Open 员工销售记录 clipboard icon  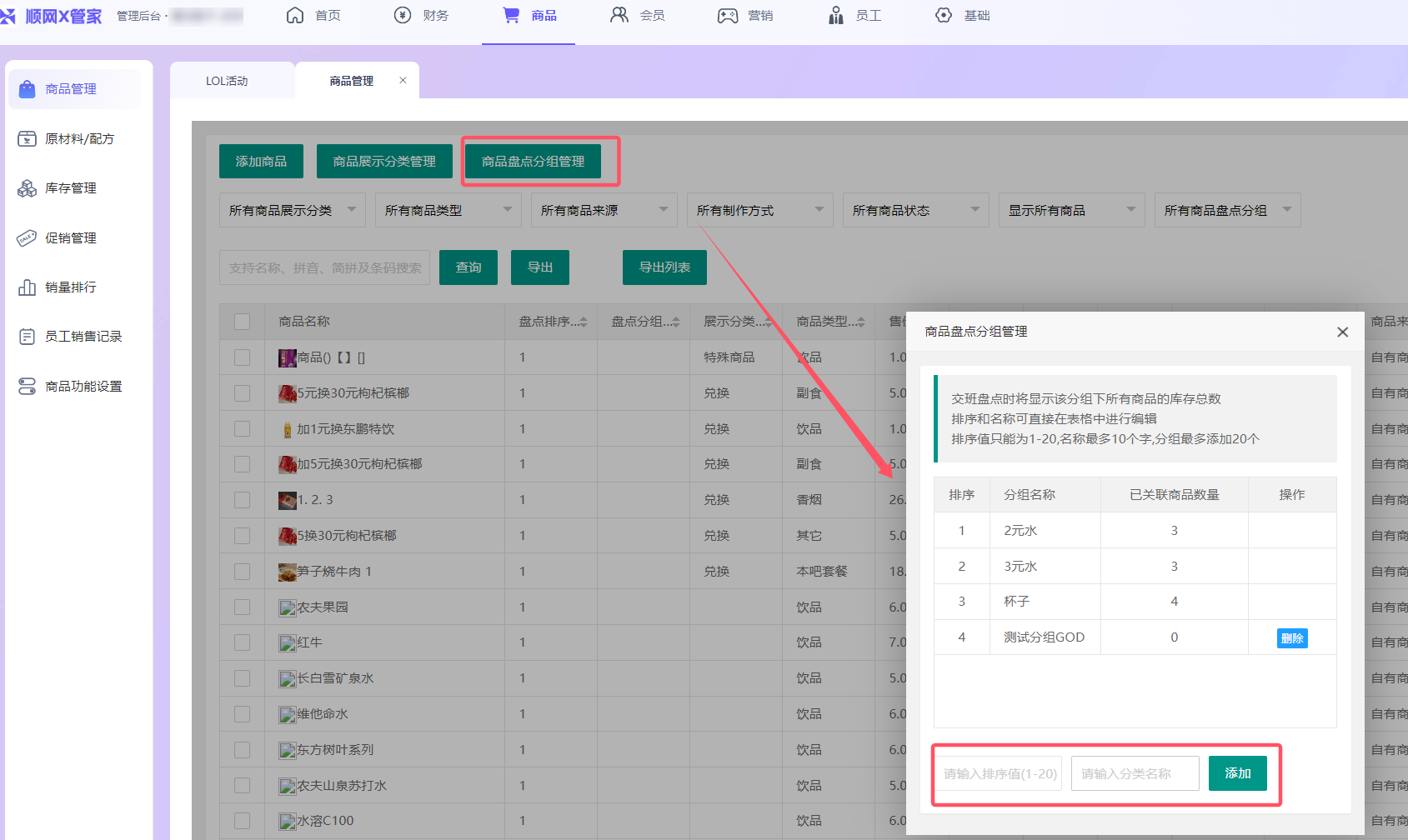point(27,337)
